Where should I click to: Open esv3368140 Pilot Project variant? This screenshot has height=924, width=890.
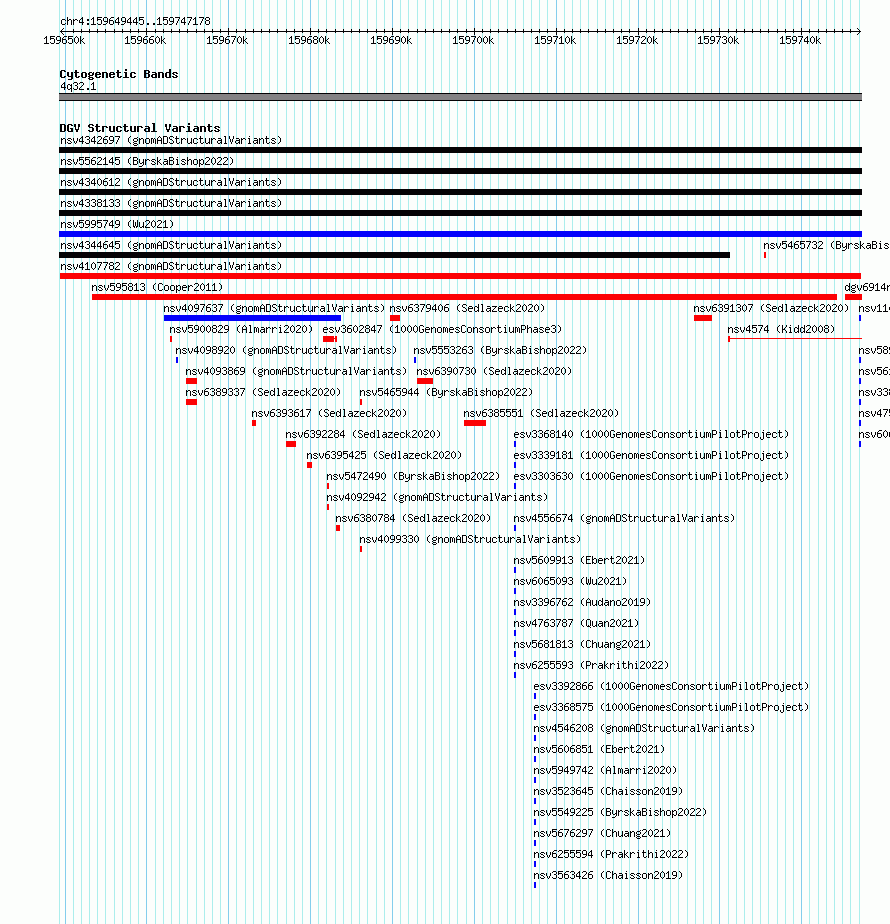[x=651, y=434]
